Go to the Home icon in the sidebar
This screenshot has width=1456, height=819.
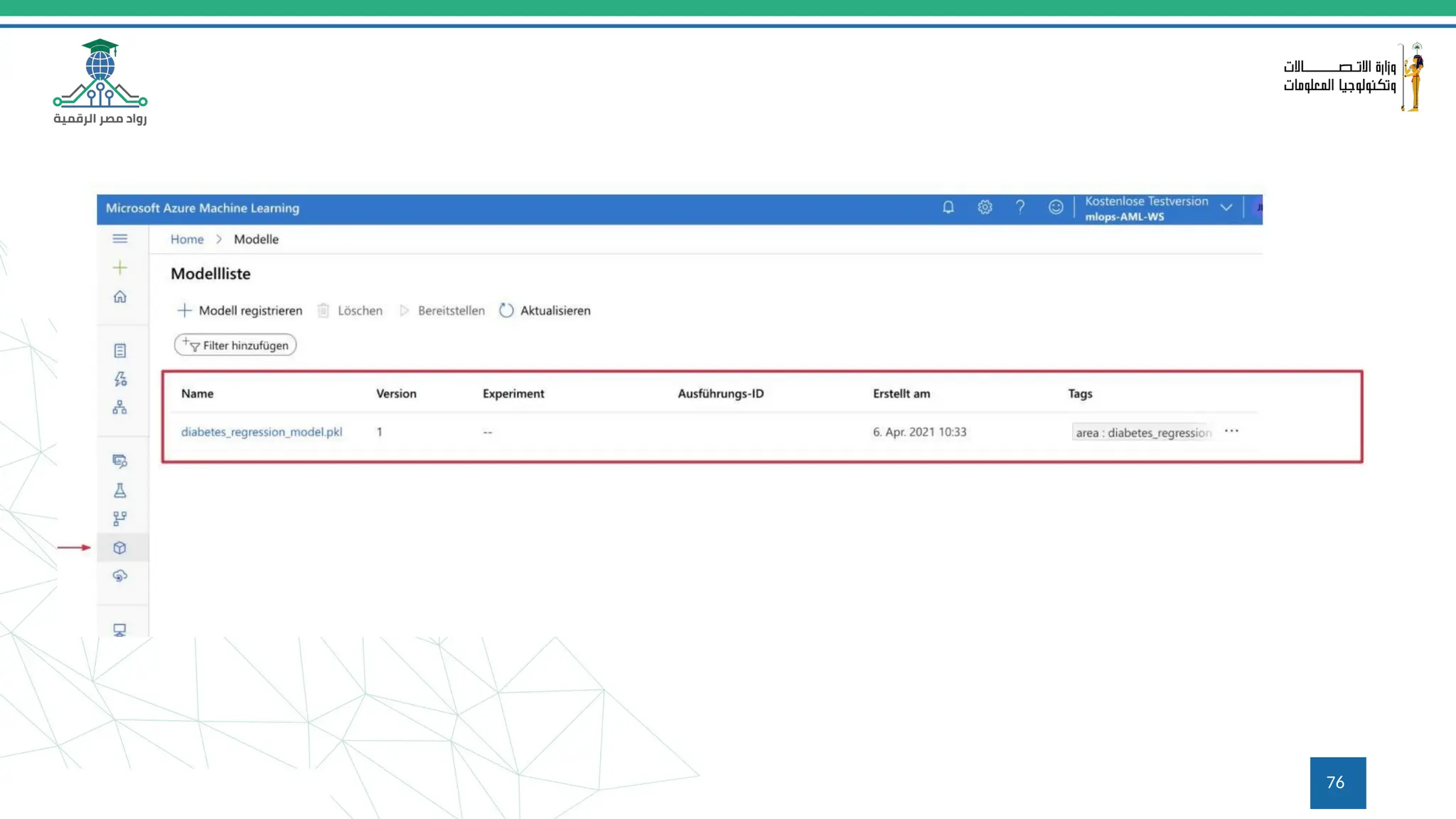pyautogui.click(x=120, y=296)
